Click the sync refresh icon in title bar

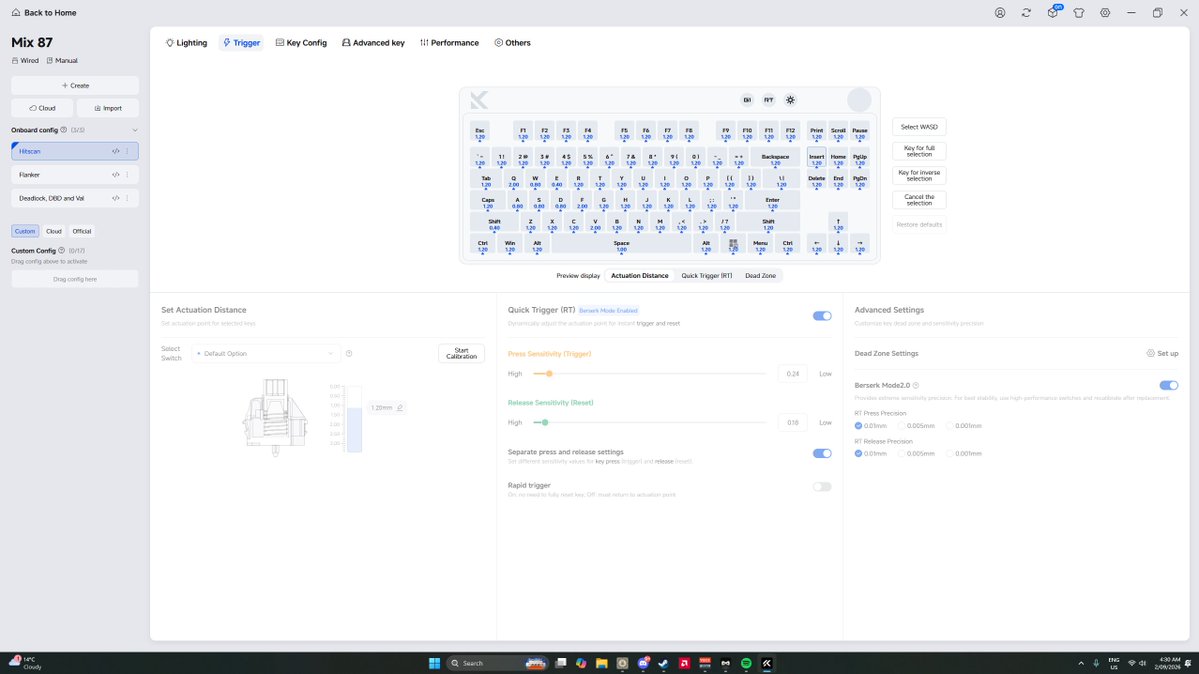[1026, 13]
